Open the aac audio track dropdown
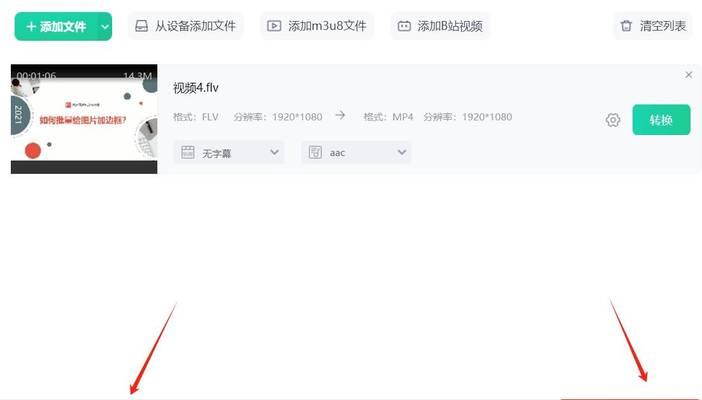Image resolution: width=702 pixels, height=400 pixels. coord(356,153)
